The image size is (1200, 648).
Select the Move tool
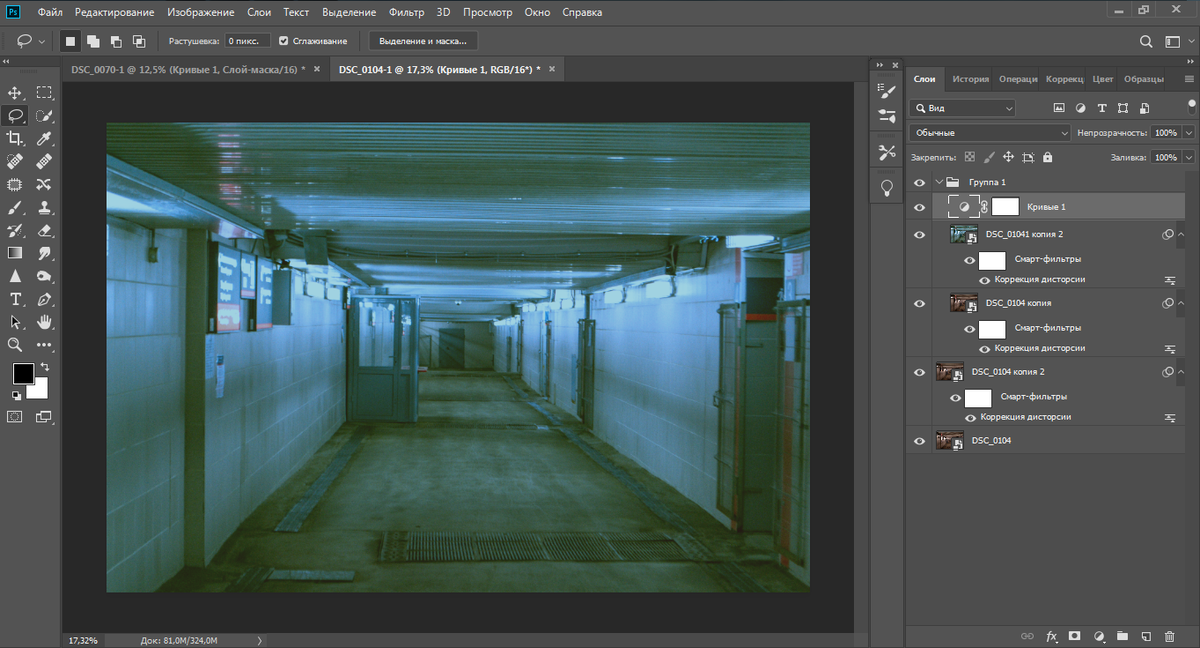(x=15, y=93)
